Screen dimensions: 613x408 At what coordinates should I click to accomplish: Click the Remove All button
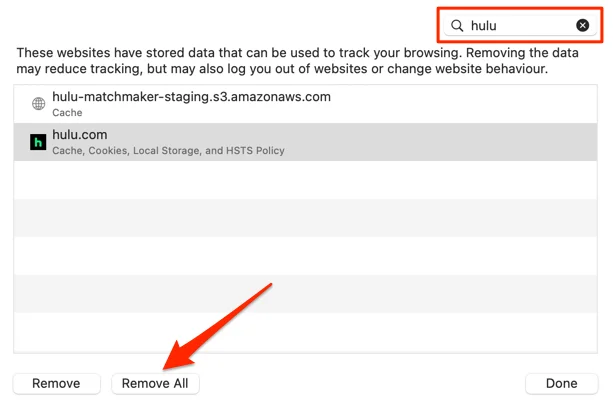(x=155, y=383)
